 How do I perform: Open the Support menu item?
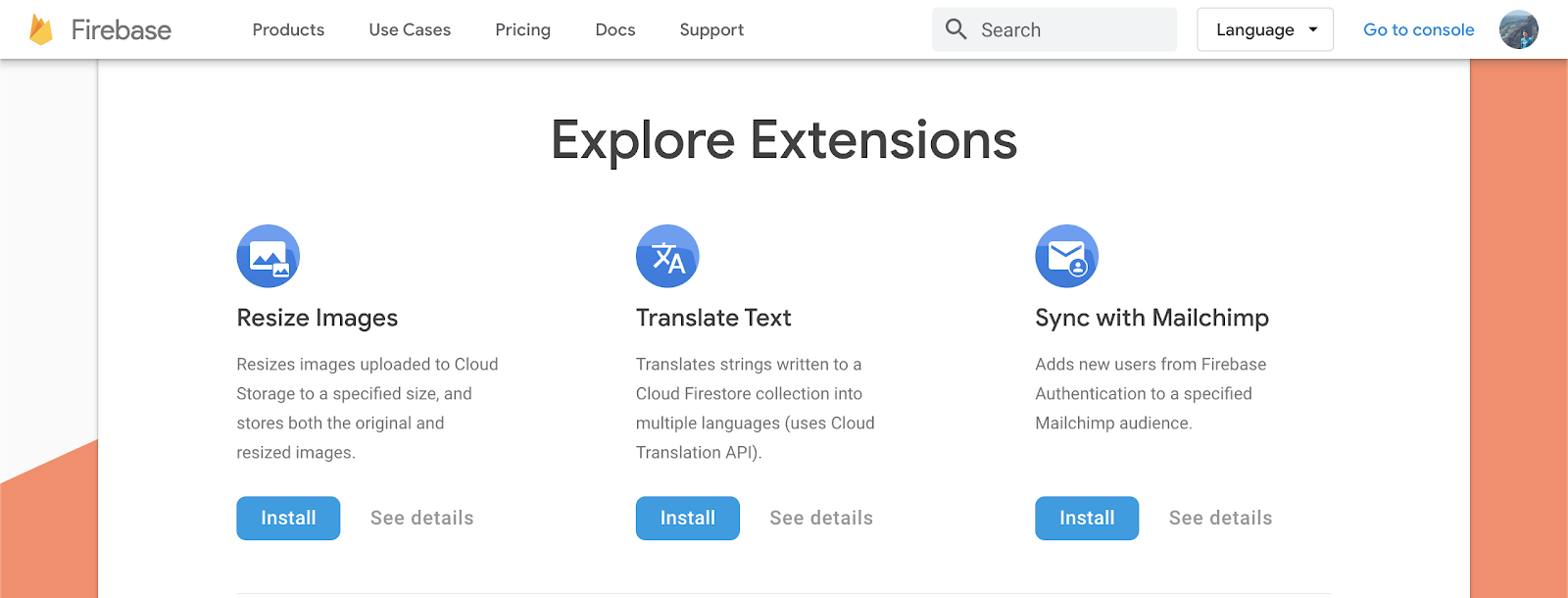coord(711,29)
